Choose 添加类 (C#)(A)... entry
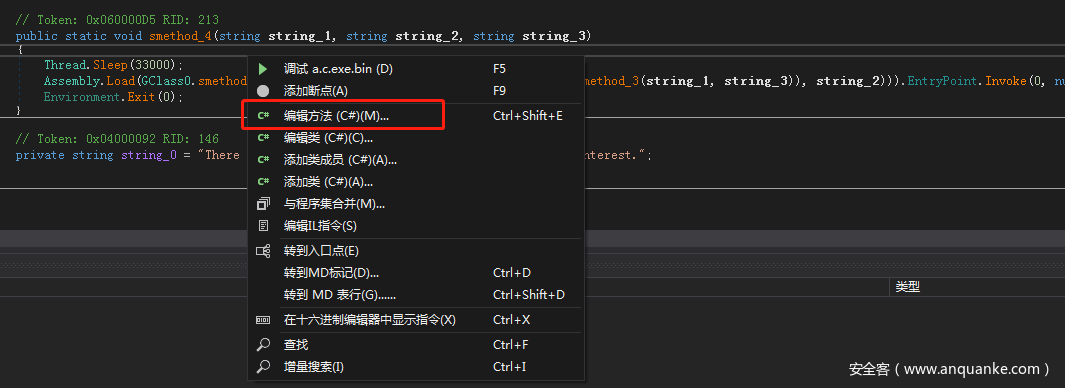Screen dimensions: 1065x388 [x=416, y=181]
